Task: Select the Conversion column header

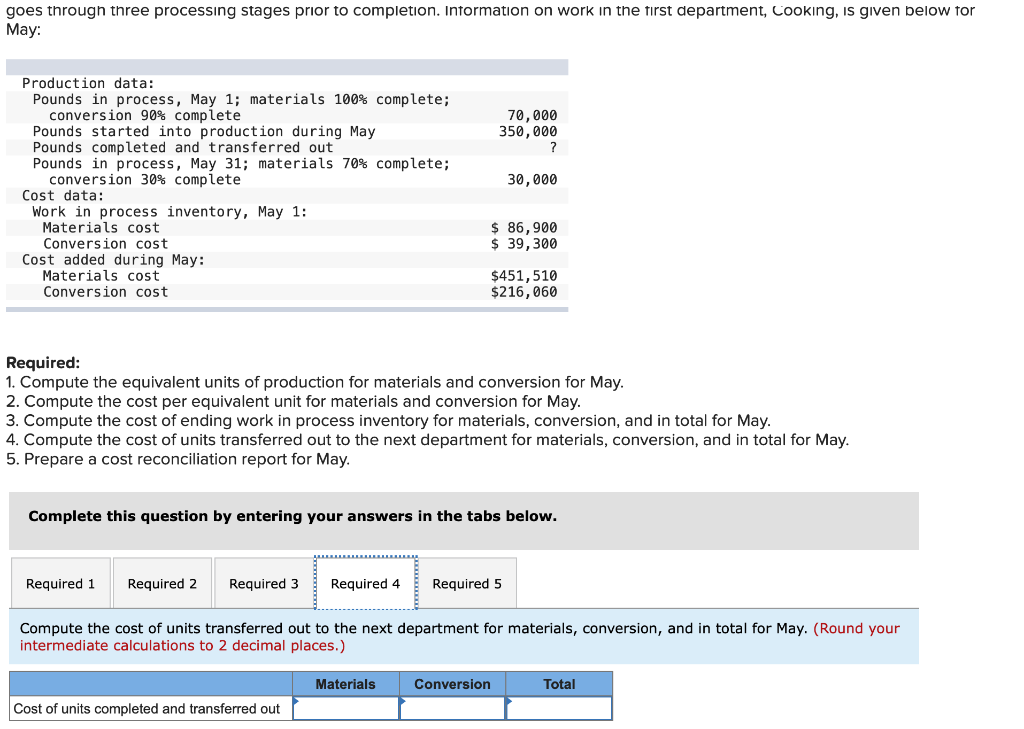Action: point(452,684)
